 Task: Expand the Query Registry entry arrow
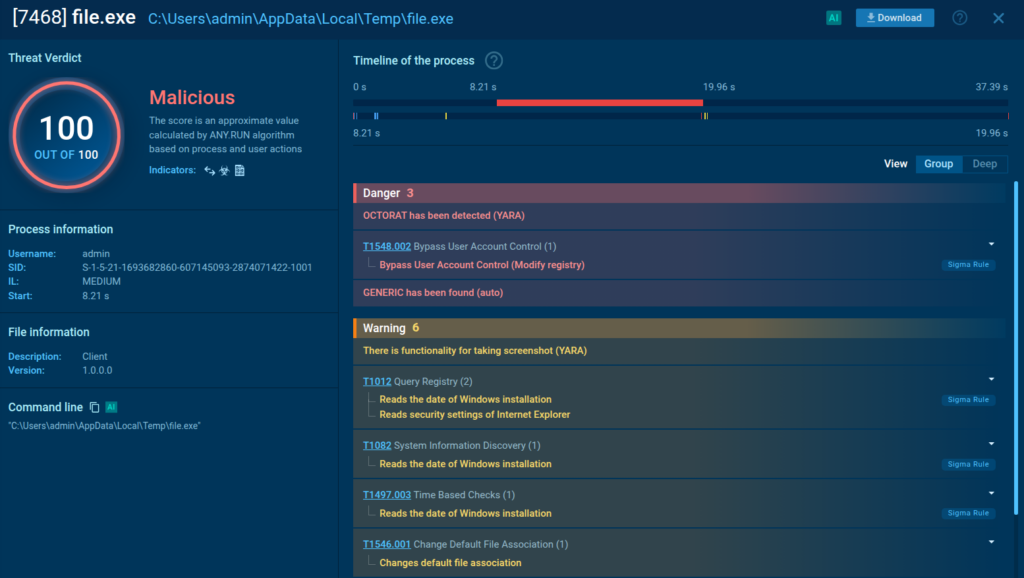[991, 379]
